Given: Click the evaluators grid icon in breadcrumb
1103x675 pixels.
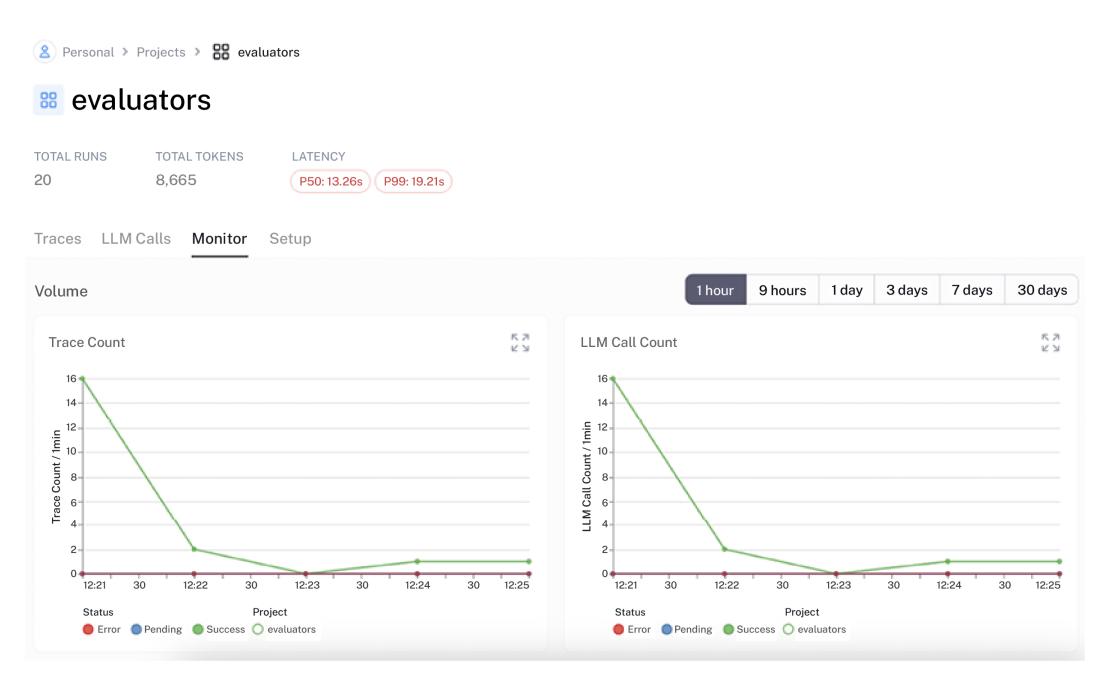Looking at the screenshot, I should pos(221,52).
